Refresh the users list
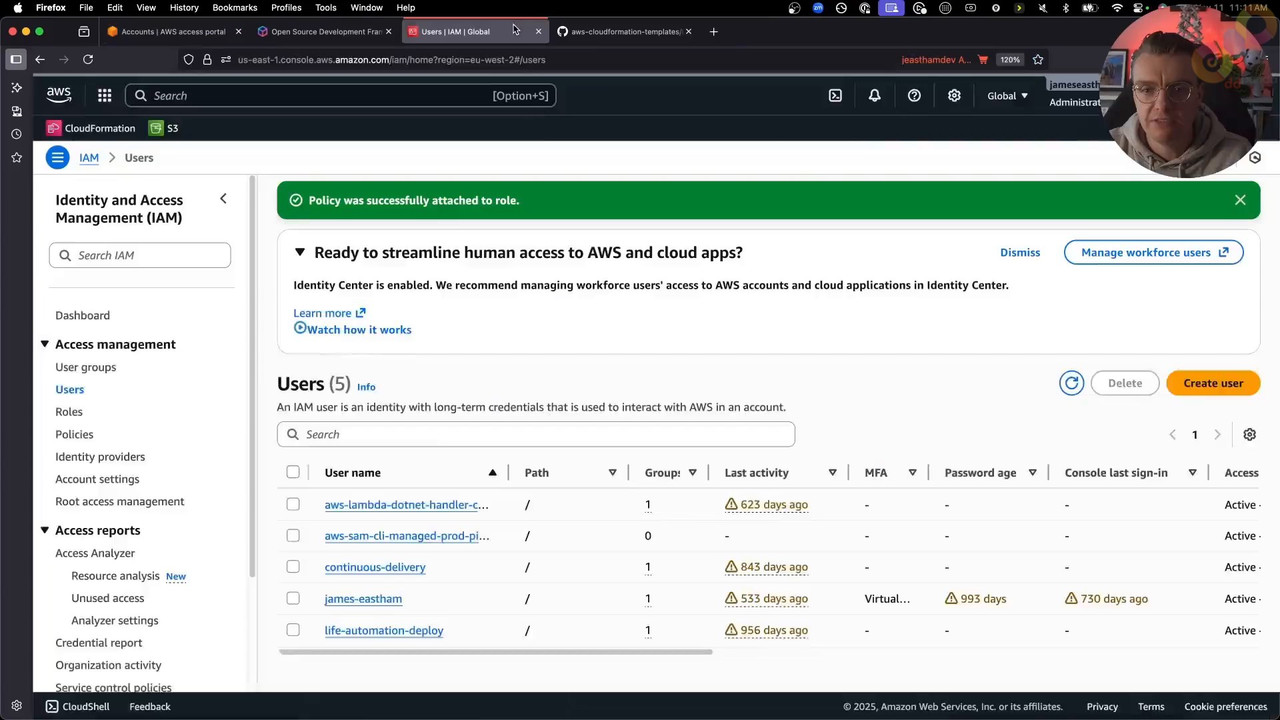 click(1071, 383)
